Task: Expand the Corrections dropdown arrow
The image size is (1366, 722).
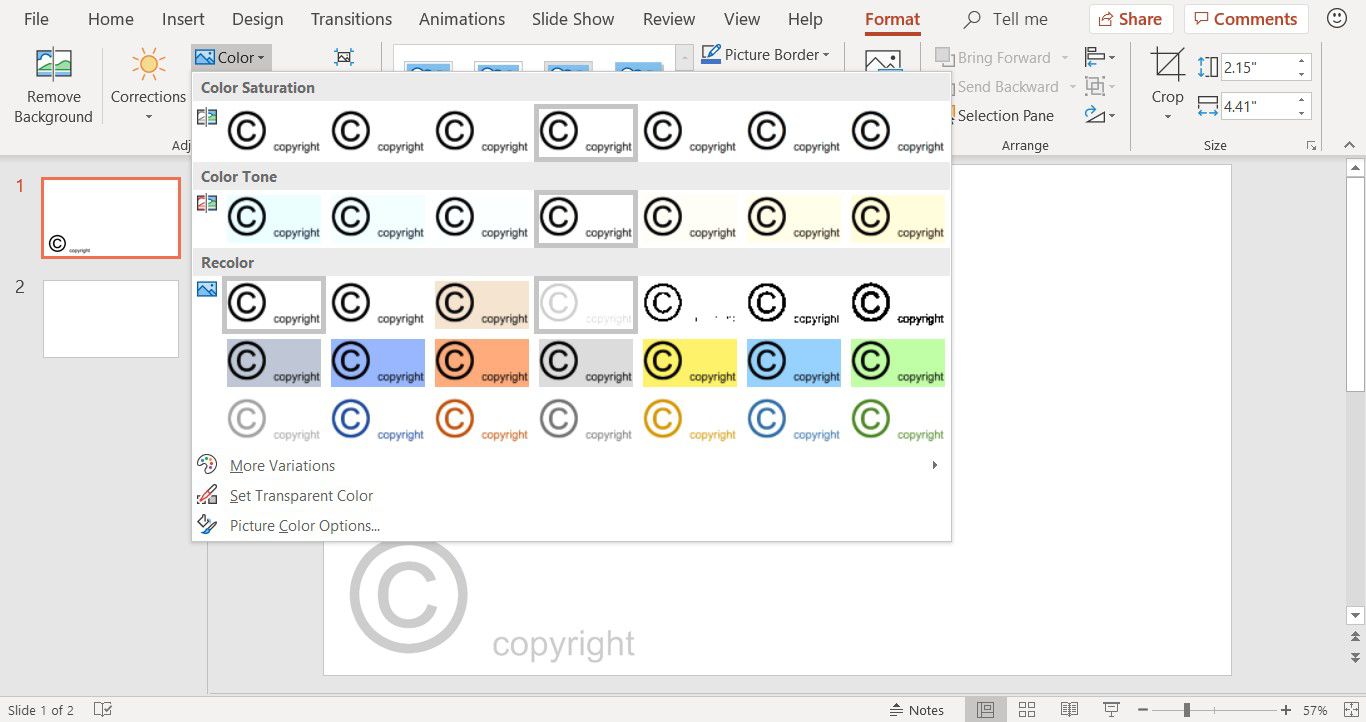Action: click(x=148, y=117)
